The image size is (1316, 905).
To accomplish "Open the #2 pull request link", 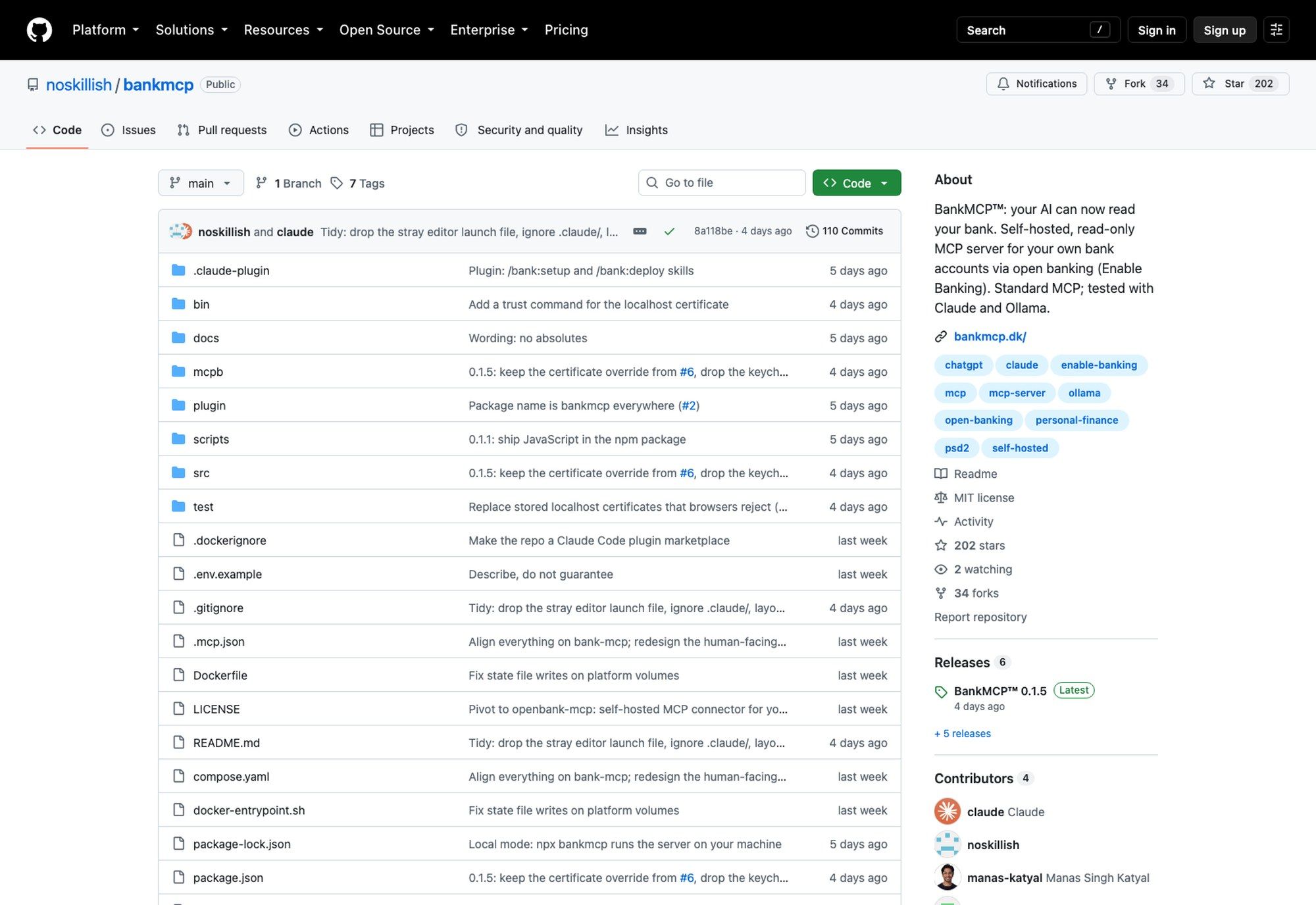I will (x=689, y=405).
